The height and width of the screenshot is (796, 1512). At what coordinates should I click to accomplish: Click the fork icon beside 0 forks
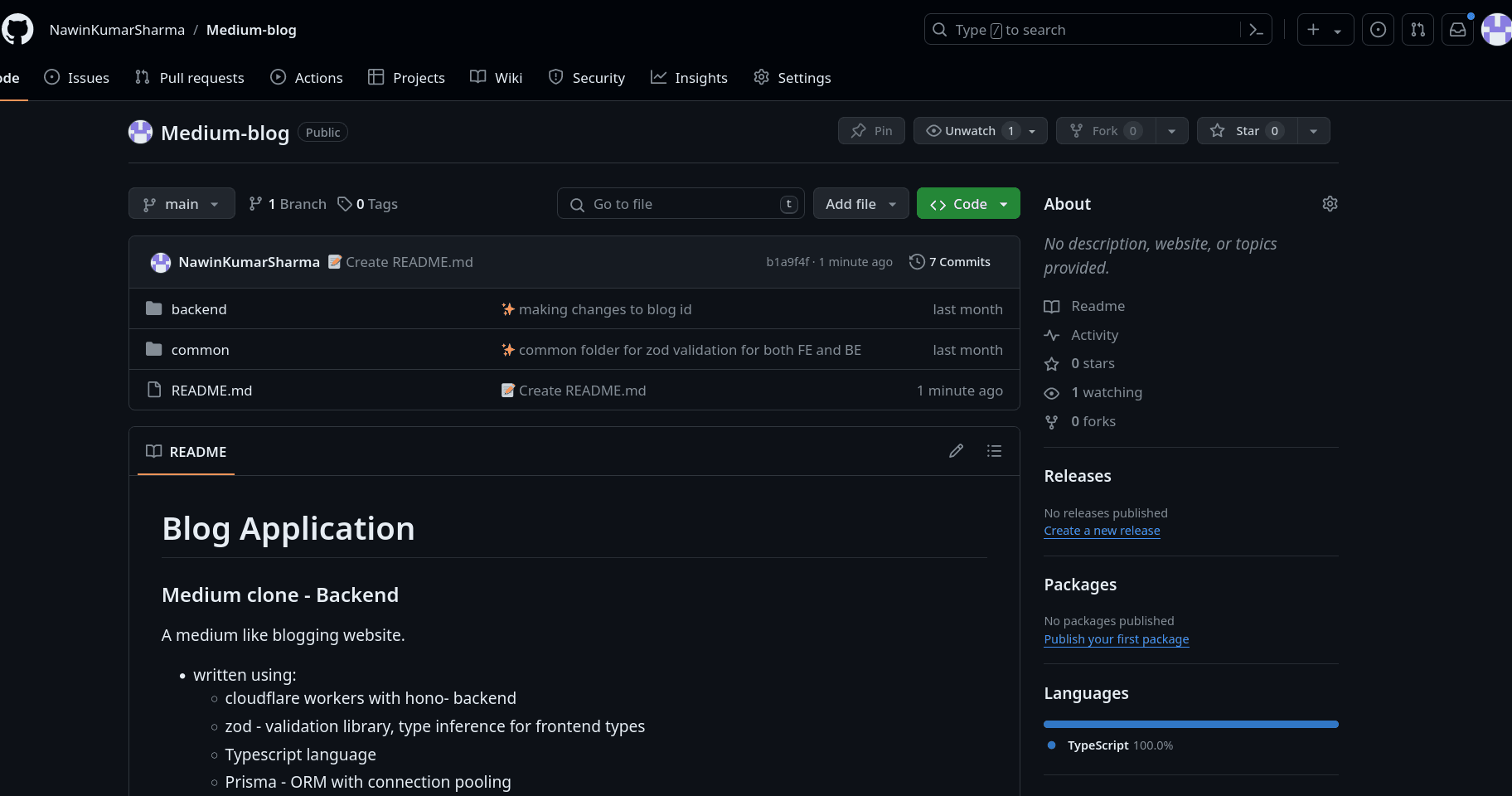(1051, 422)
